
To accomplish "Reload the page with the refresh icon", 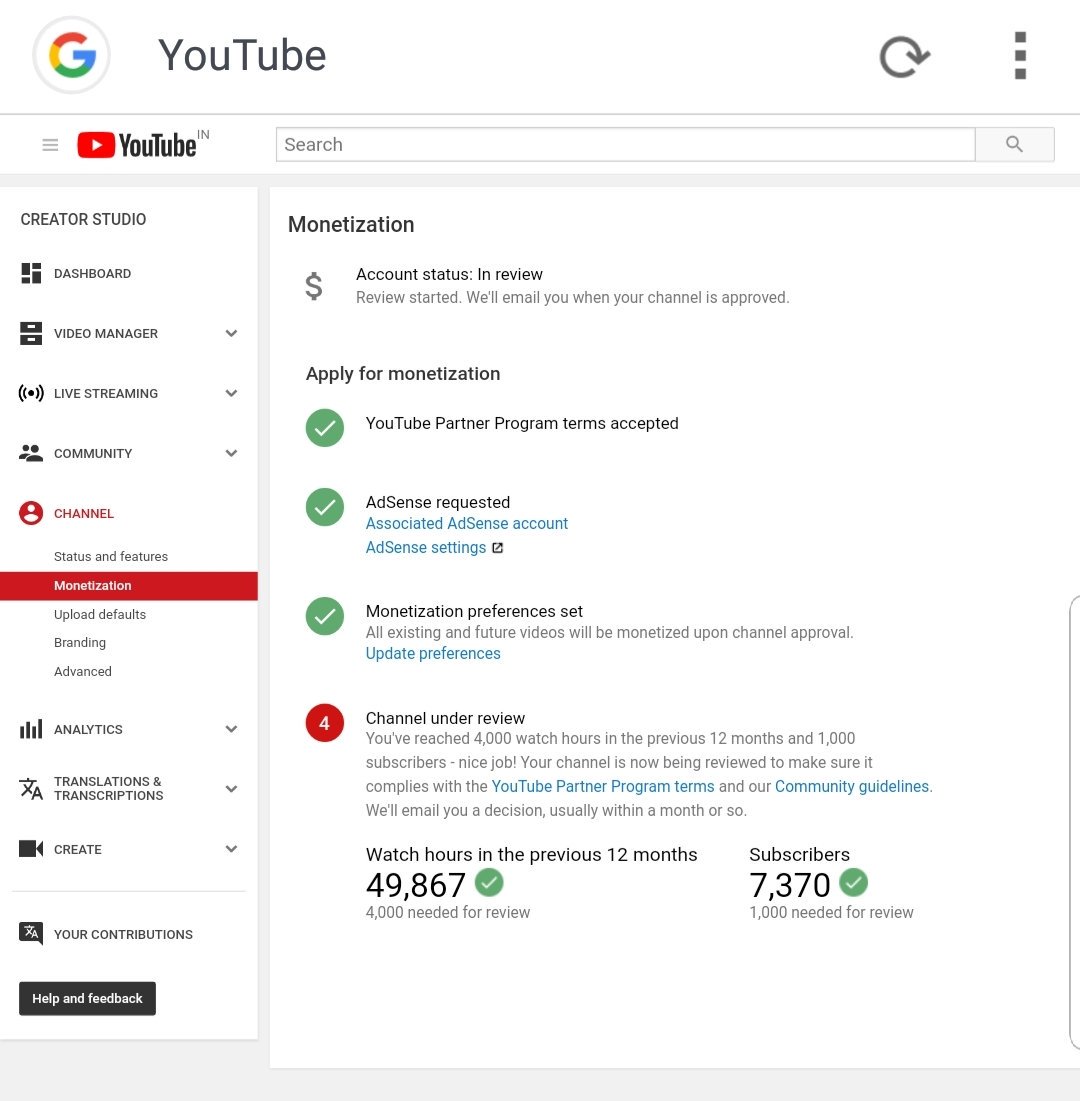I will pyautogui.click(x=904, y=56).
